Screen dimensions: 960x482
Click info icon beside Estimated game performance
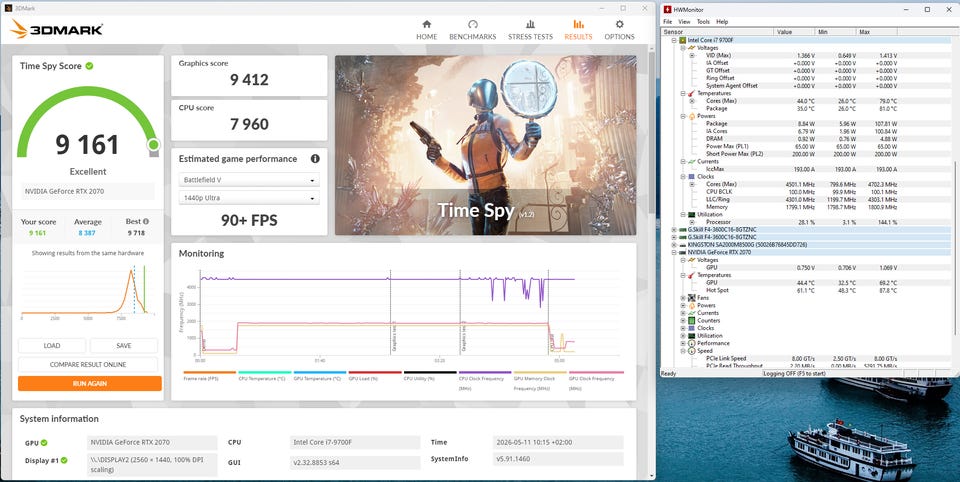coord(315,159)
